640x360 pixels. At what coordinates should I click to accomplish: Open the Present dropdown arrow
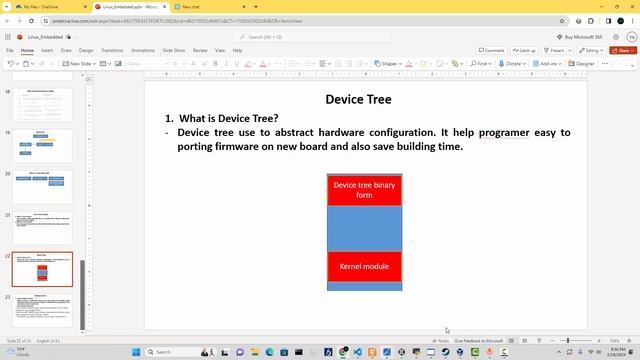570,51
